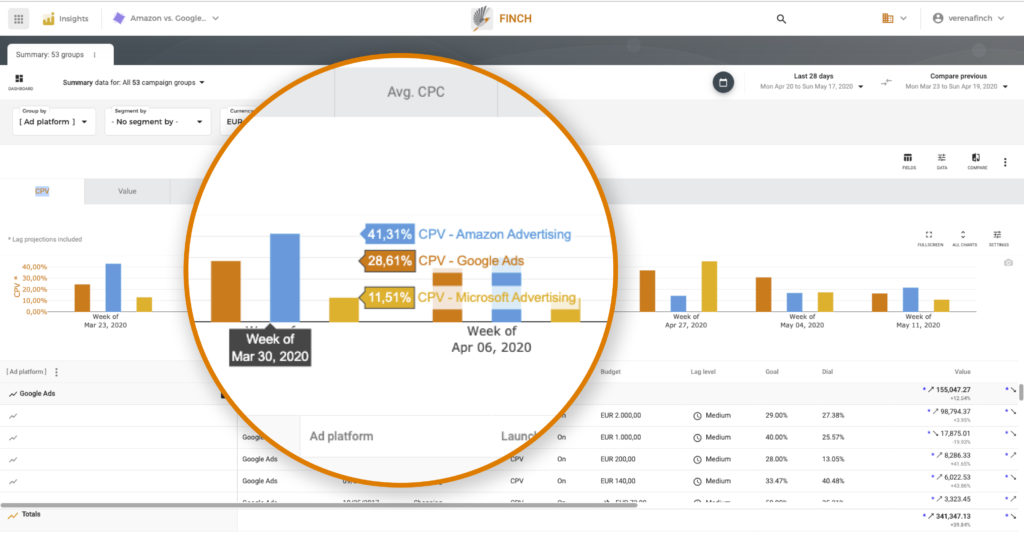Open the Segment by dropdown
This screenshot has width=1024, height=536.
click(x=150, y=122)
